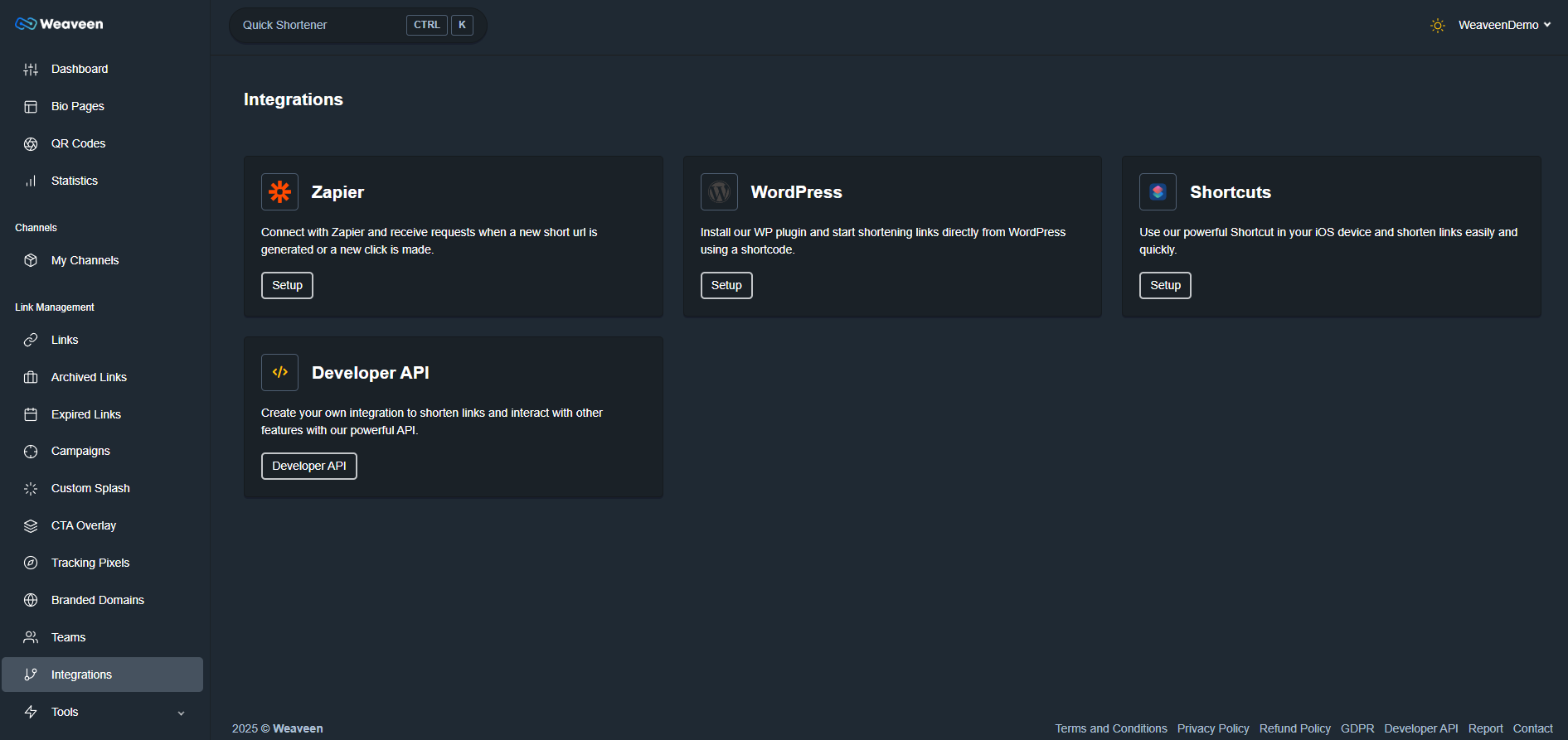The height and width of the screenshot is (740, 1568).
Task: Select Custom Splash menu item
Action: tap(90, 488)
